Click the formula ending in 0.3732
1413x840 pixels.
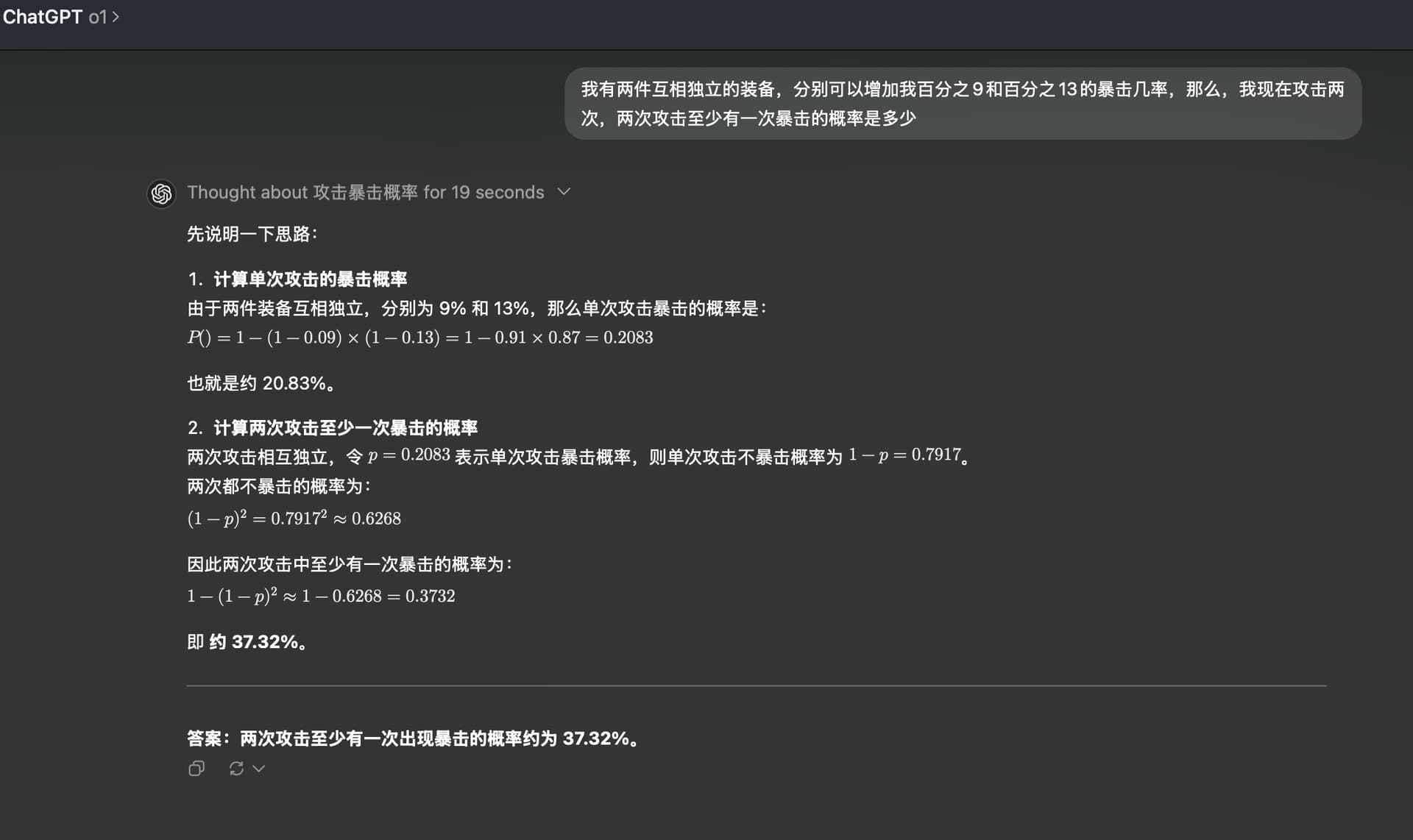click(x=322, y=595)
